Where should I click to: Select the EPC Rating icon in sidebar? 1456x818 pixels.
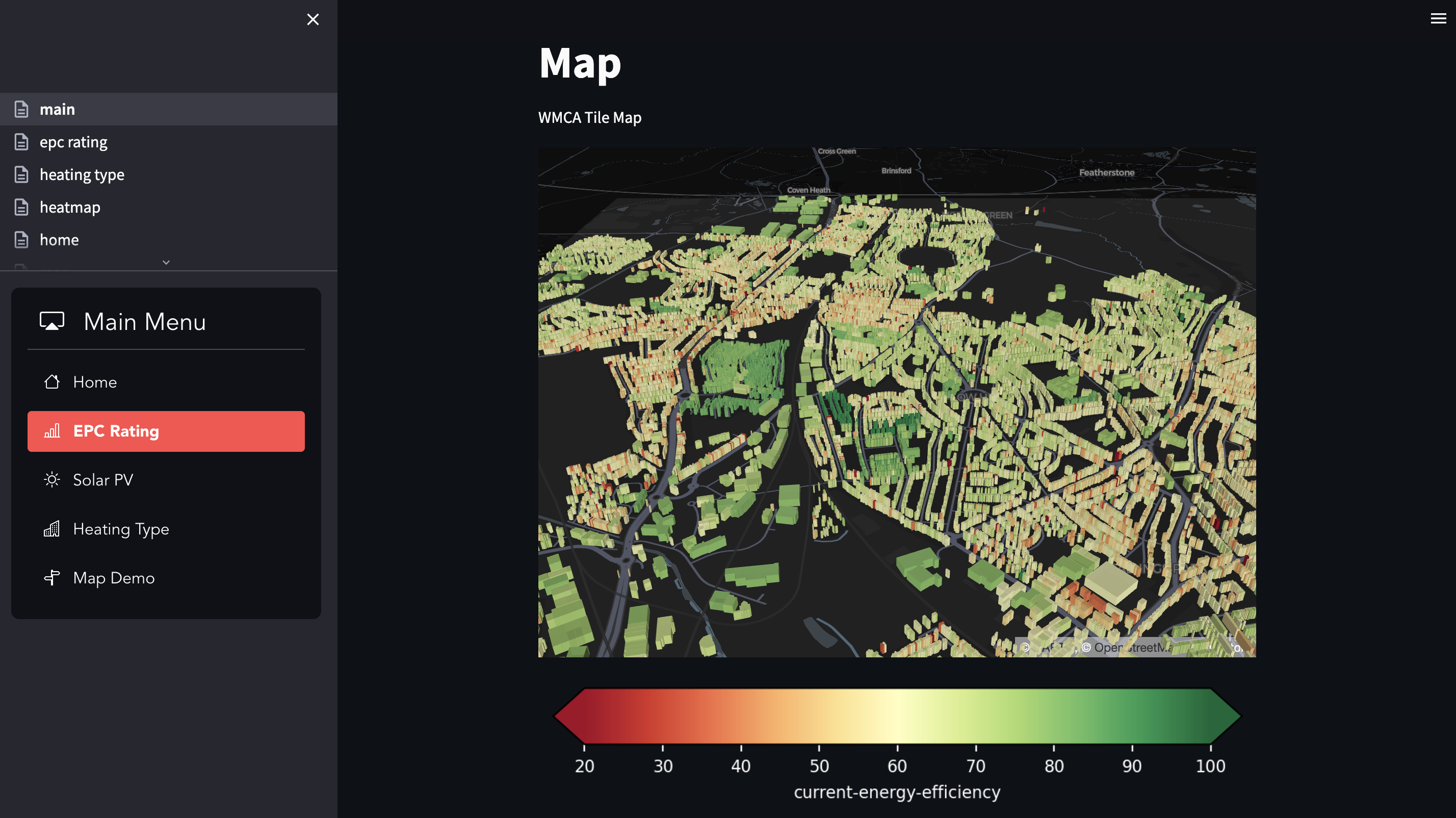point(51,431)
